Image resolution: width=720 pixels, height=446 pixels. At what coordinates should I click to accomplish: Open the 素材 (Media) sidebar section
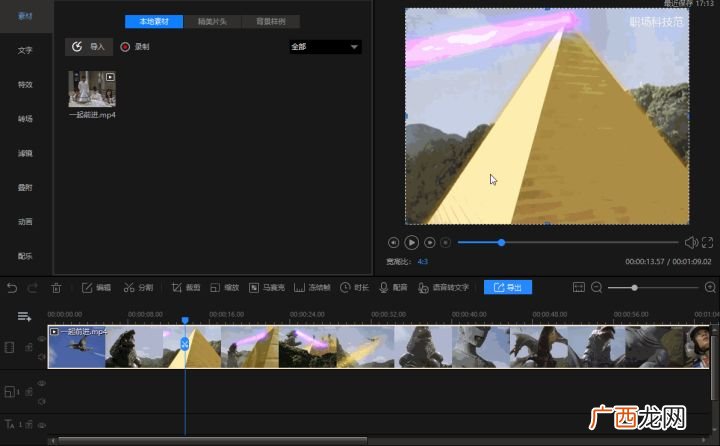(x=25, y=16)
